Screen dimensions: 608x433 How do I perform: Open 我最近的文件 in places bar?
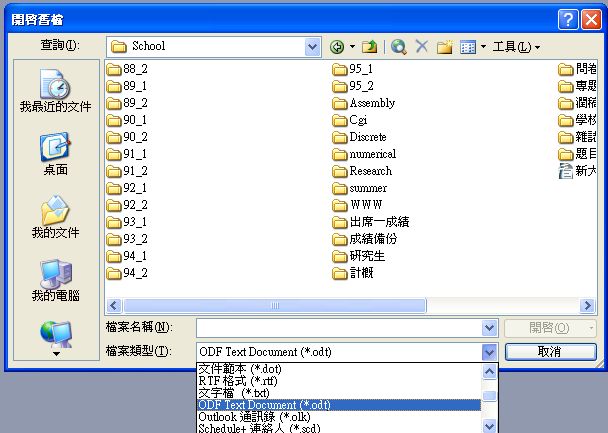click(55, 92)
